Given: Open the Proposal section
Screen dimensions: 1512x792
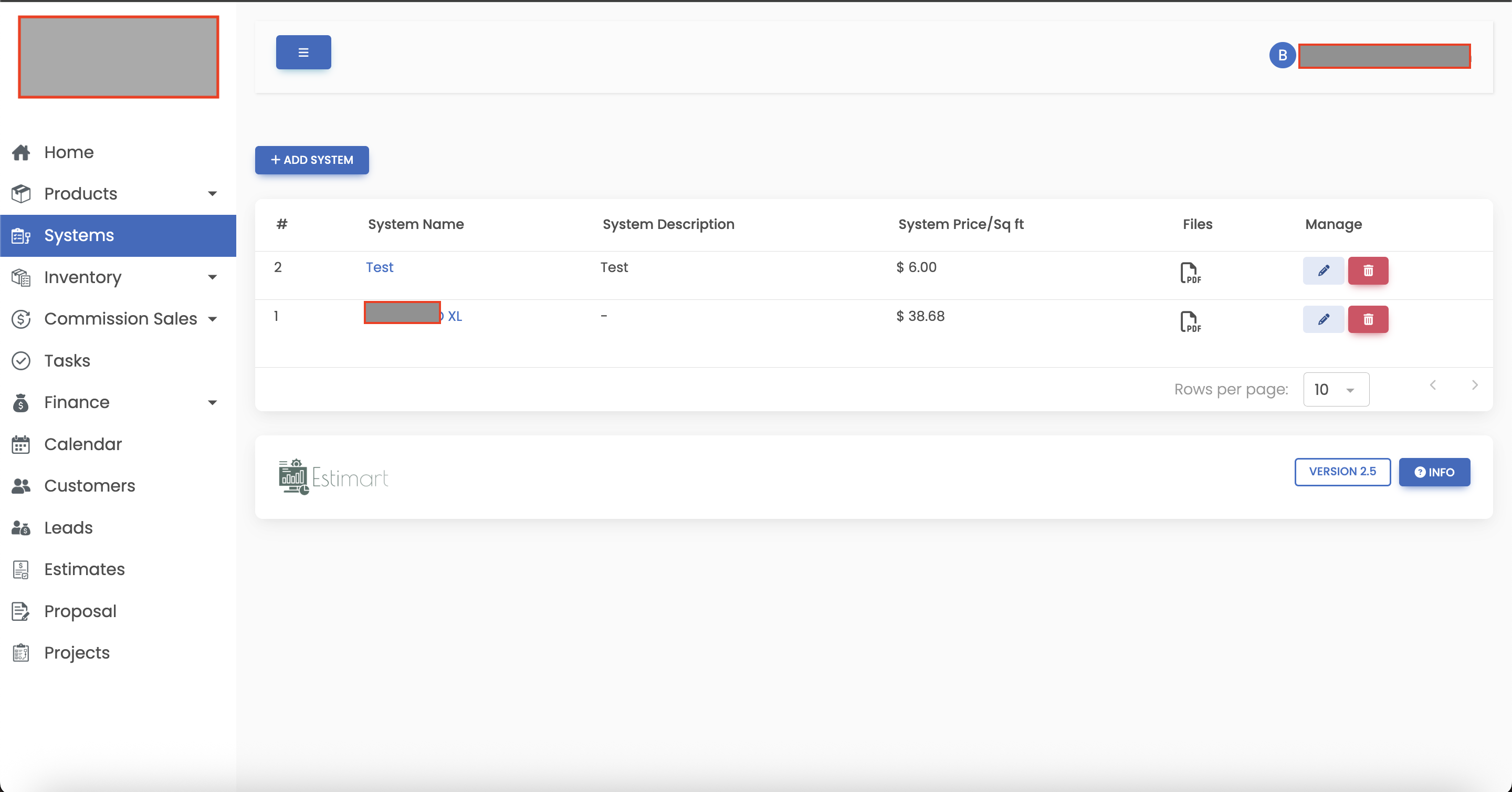Looking at the screenshot, I should [x=80, y=611].
